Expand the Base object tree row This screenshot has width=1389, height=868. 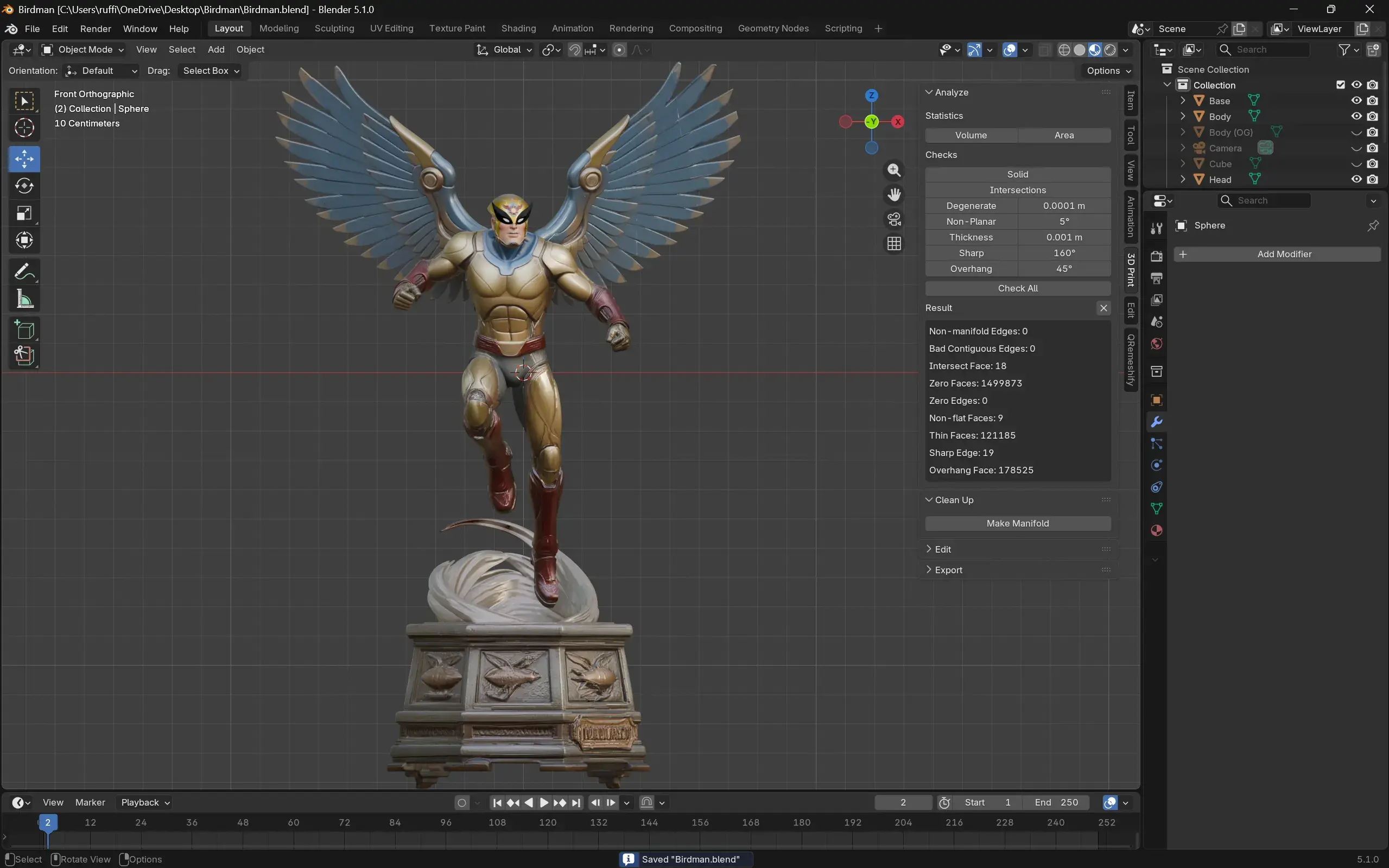1182,100
